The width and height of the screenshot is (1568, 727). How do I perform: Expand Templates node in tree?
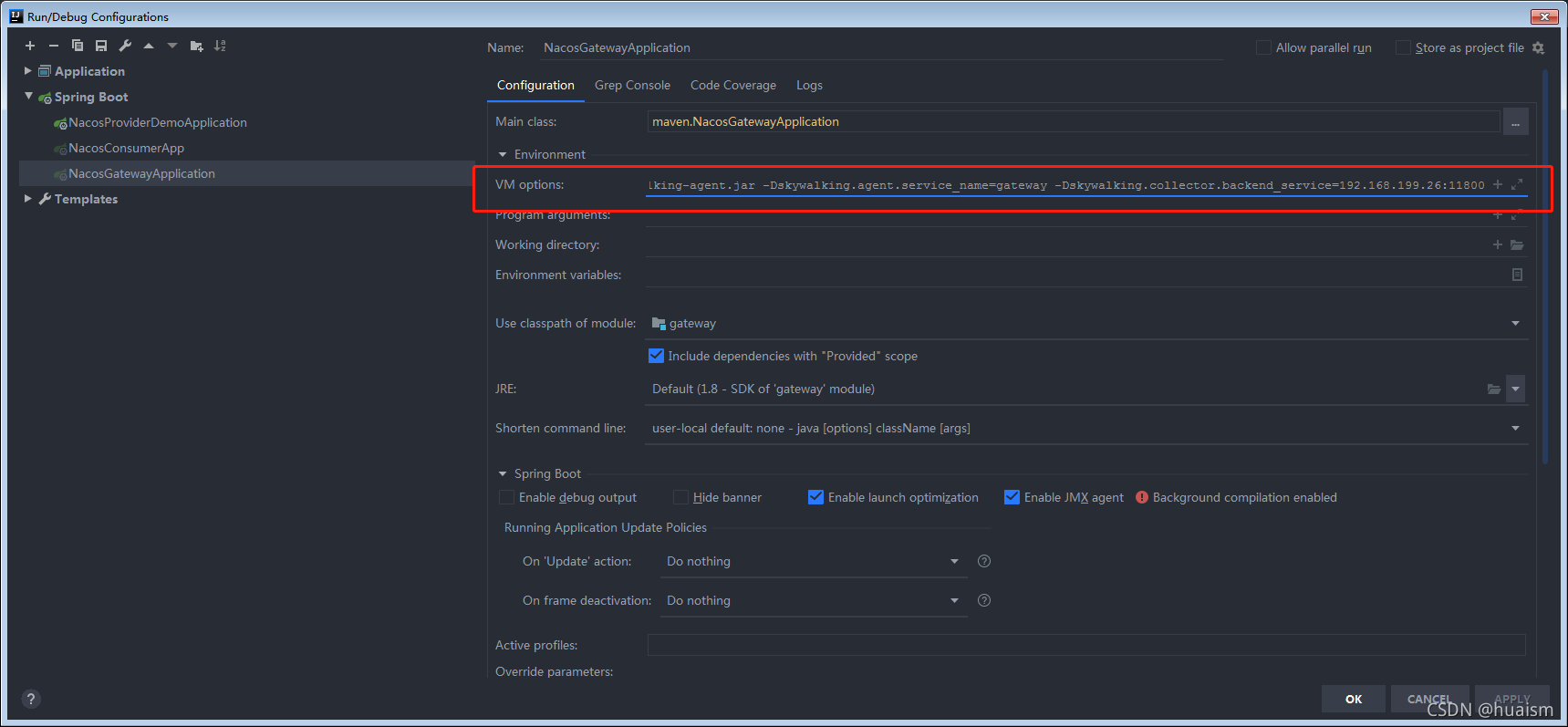(x=28, y=198)
